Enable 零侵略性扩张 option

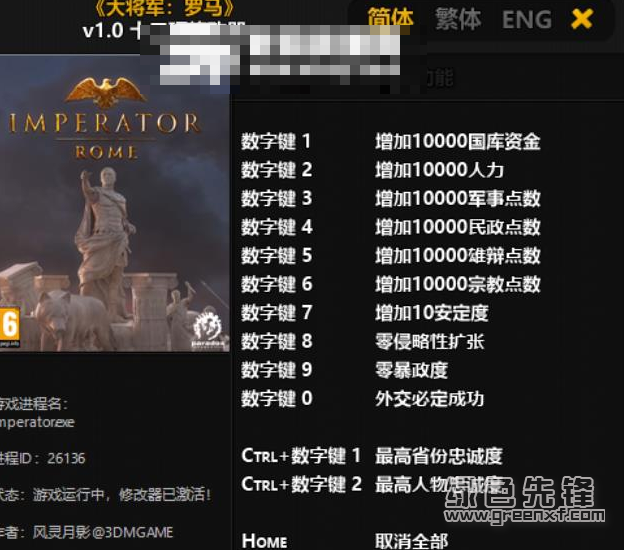[430, 341]
